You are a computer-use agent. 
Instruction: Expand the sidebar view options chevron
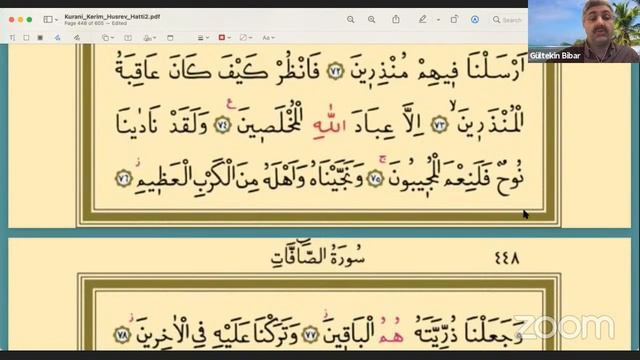[x=56, y=20]
